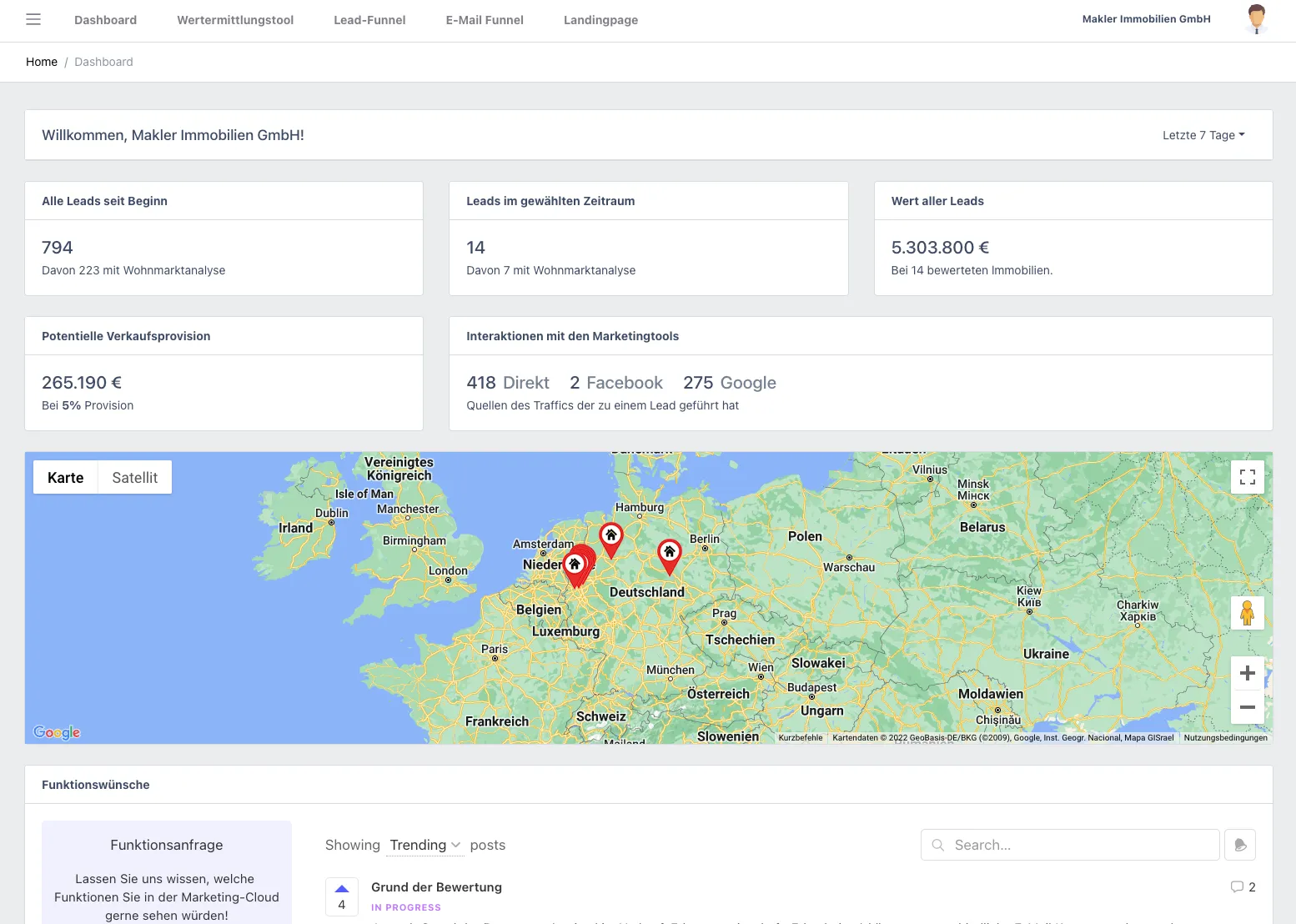
Task: Change the Trending posts sort dropdown
Action: click(424, 845)
